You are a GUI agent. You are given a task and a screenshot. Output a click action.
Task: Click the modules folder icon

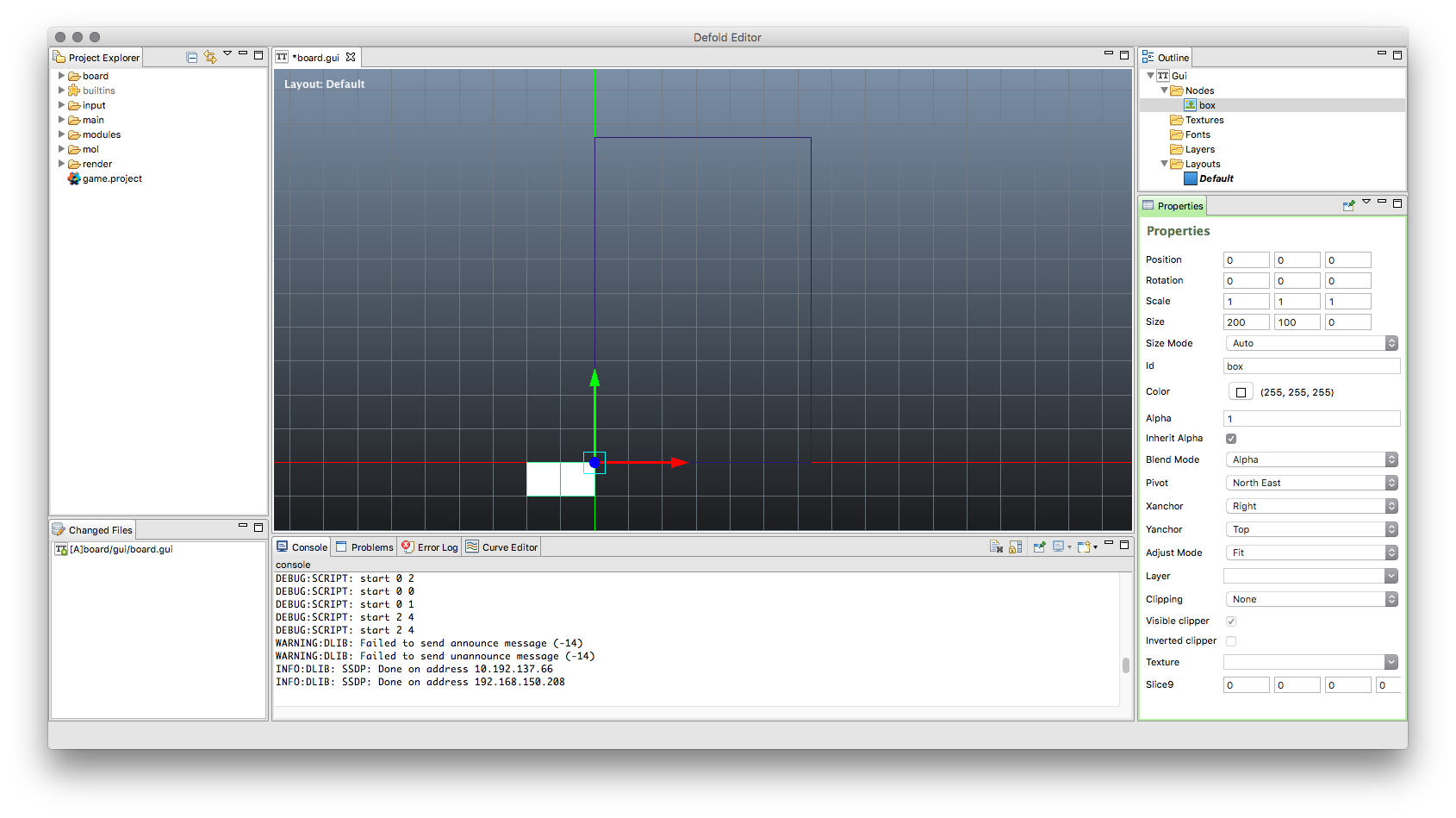(x=74, y=134)
